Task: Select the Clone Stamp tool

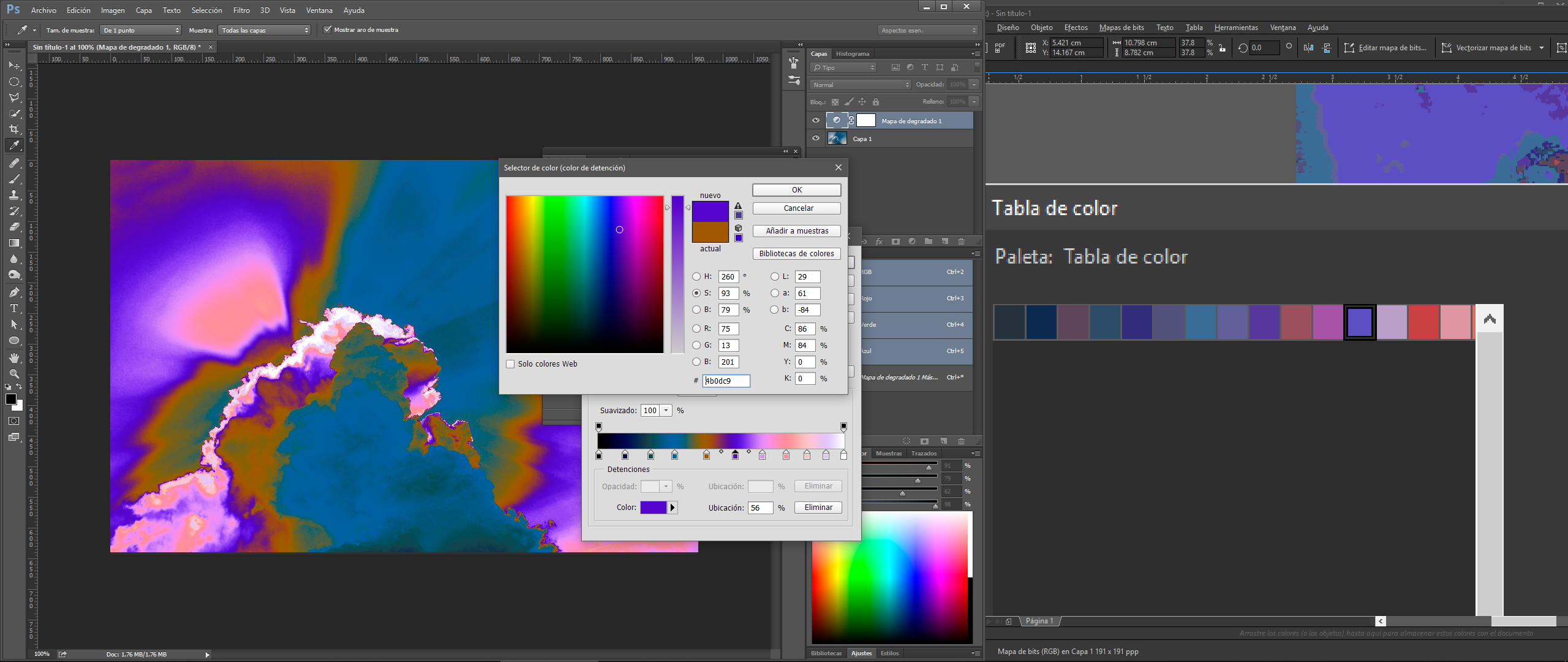Action: tap(13, 195)
